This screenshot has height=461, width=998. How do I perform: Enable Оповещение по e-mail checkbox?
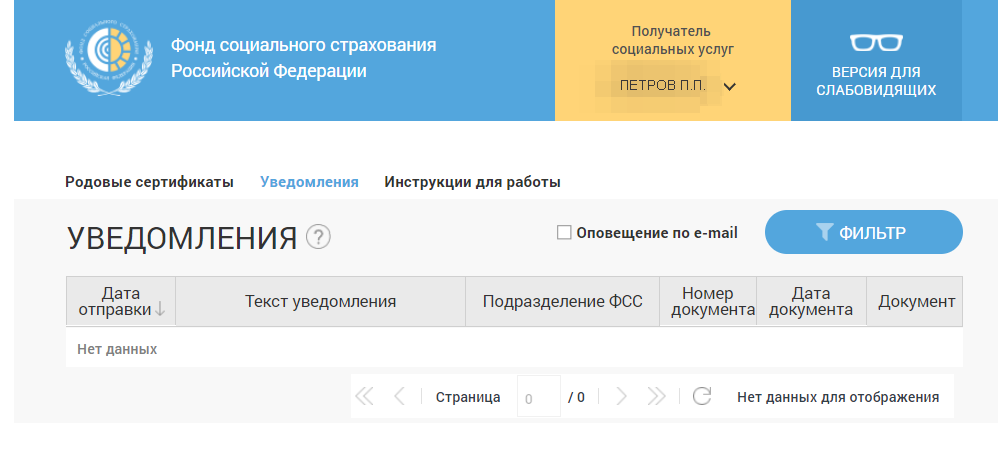pos(564,233)
